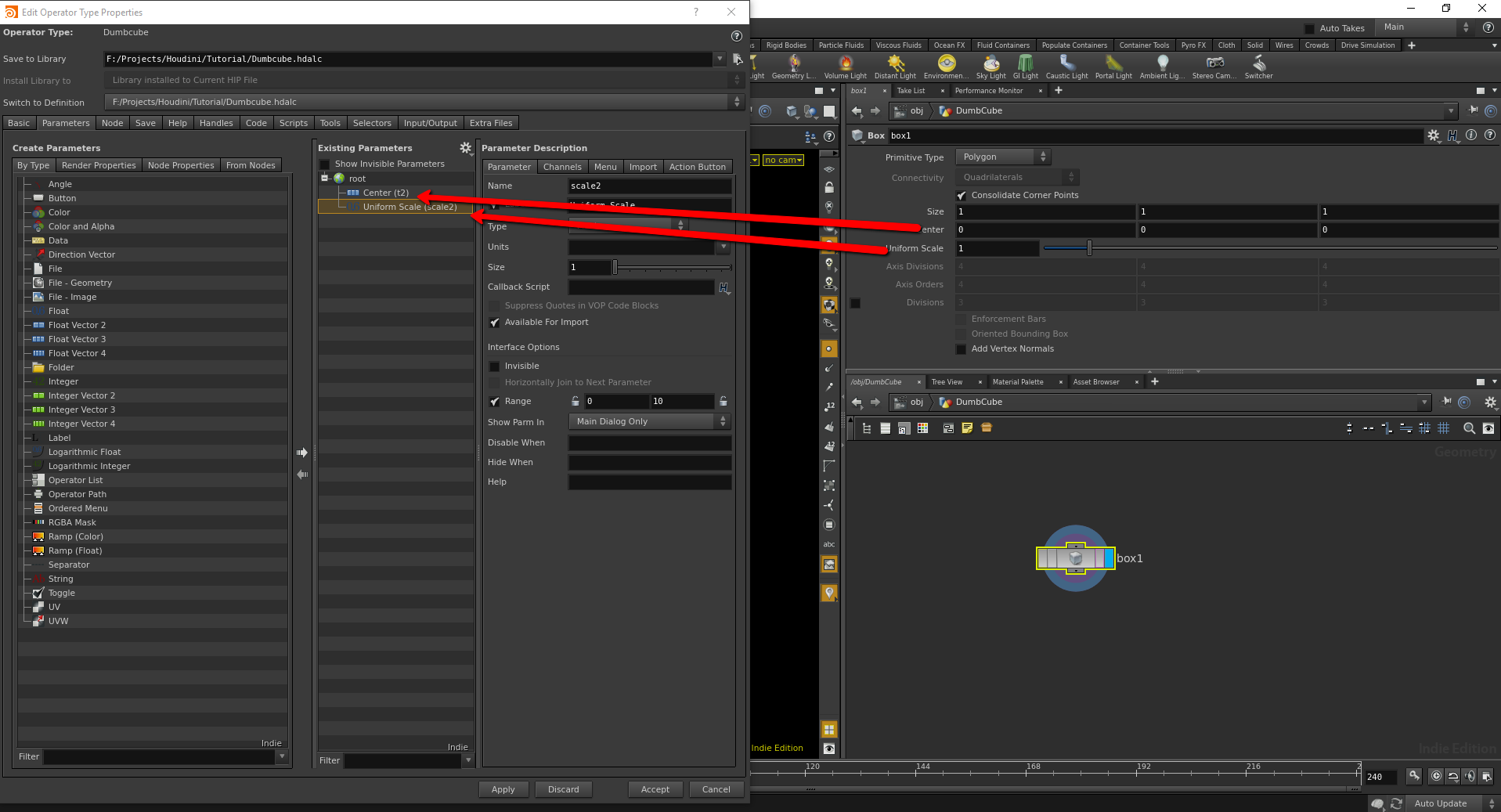Toggle Auto Takes checkbox
Viewport: 1501px width, 812px height.
pyautogui.click(x=1309, y=28)
